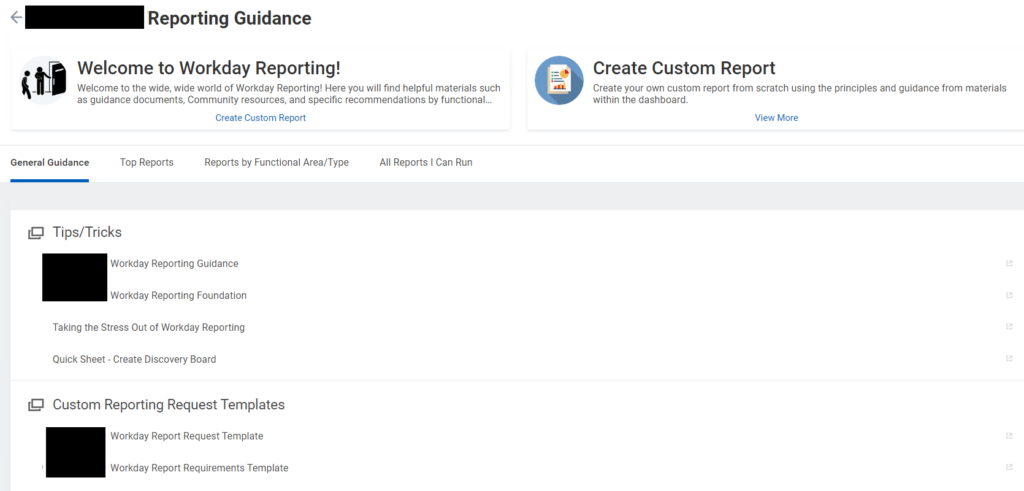
Task: Select the General Guidance tab
Action: coord(50,163)
